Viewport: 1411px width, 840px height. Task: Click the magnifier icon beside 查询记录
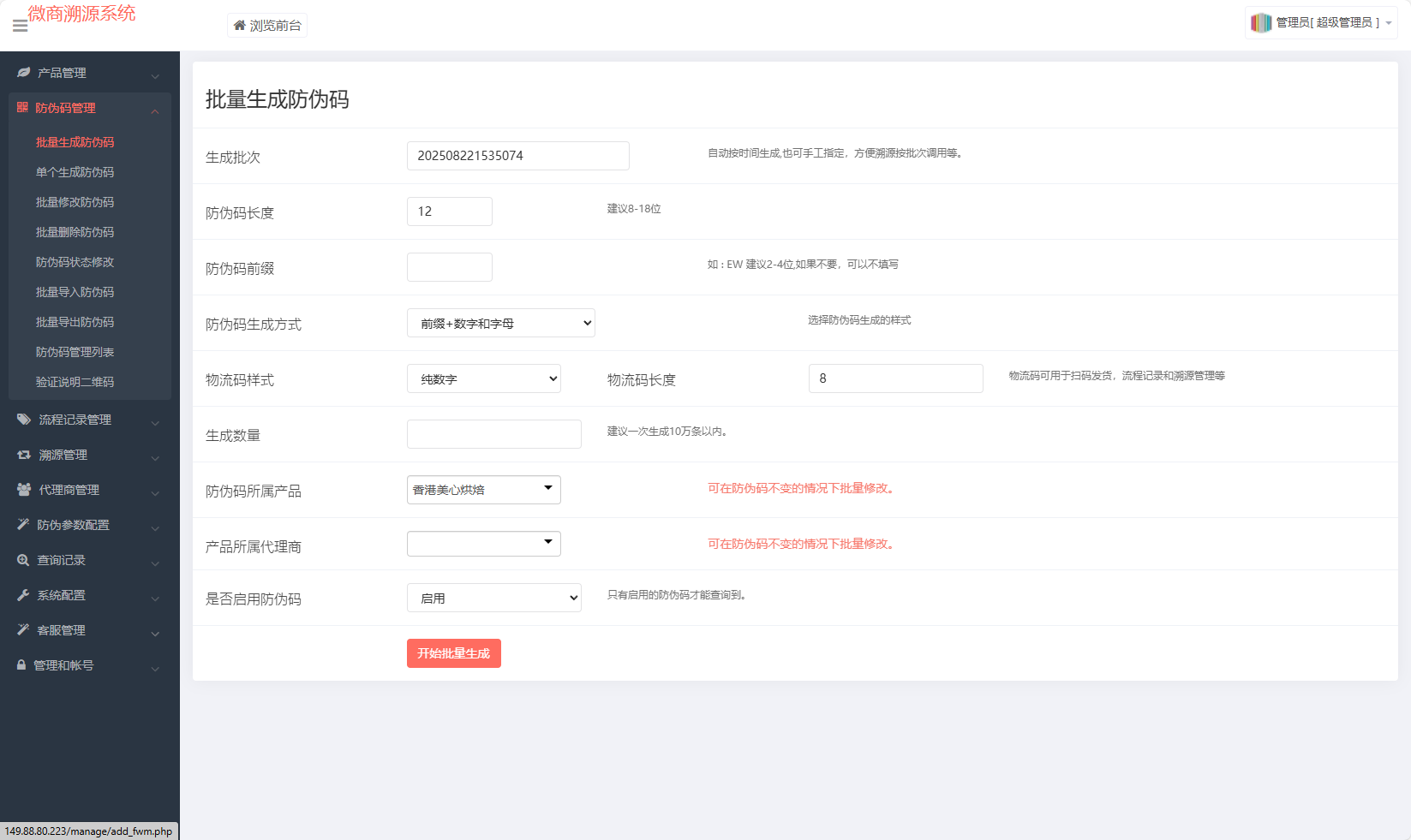[x=23, y=560]
